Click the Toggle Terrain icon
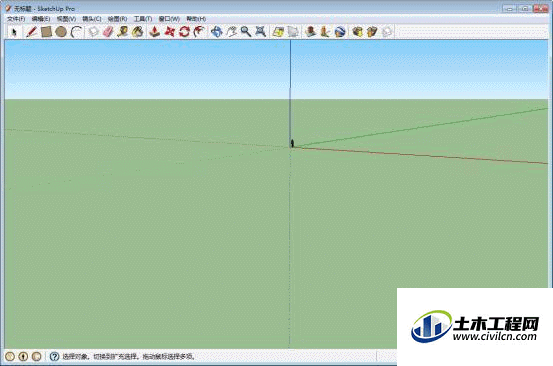The height and width of the screenshot is (366, 553). click(293, 32)
